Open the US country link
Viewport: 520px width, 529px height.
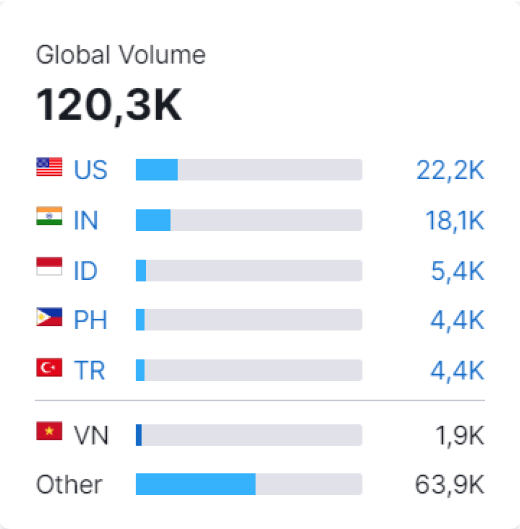pos(90,170)
